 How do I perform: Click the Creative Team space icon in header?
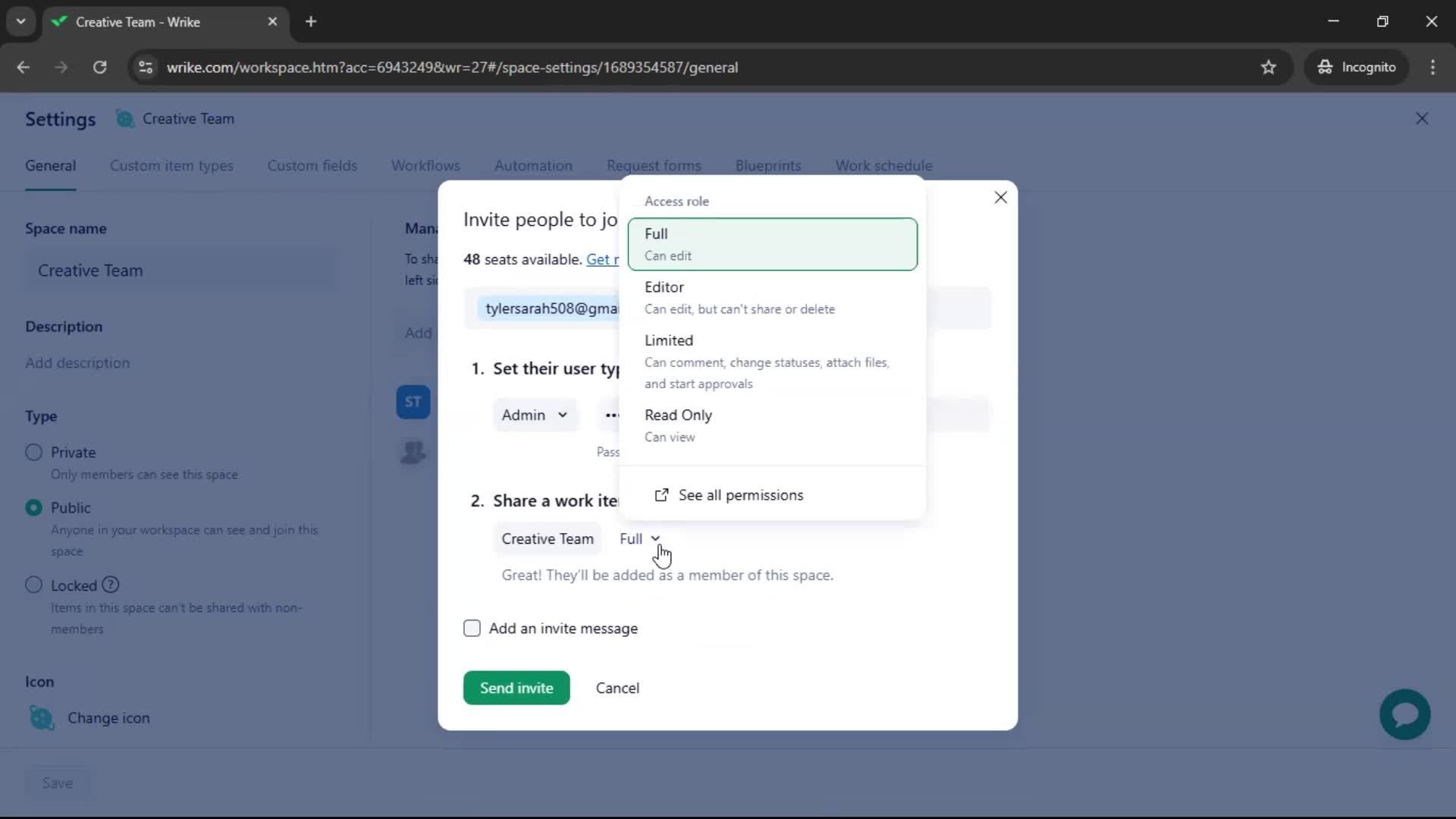125,119
